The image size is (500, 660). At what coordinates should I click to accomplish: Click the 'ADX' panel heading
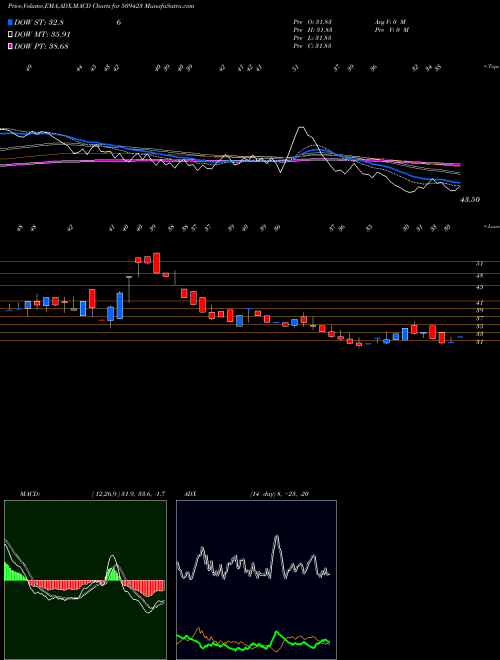pyautogui.click(x=190, y=494)
